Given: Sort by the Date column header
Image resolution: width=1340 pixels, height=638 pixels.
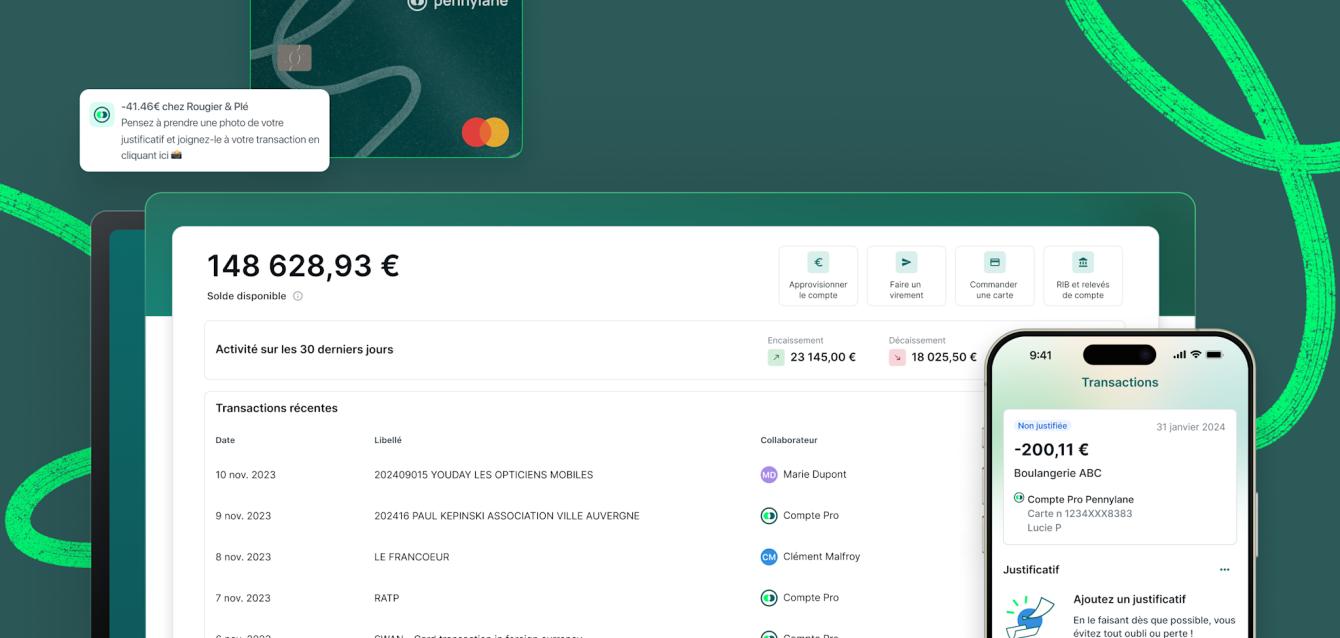Looking at the screenshot, I should (x=225, y=440).
